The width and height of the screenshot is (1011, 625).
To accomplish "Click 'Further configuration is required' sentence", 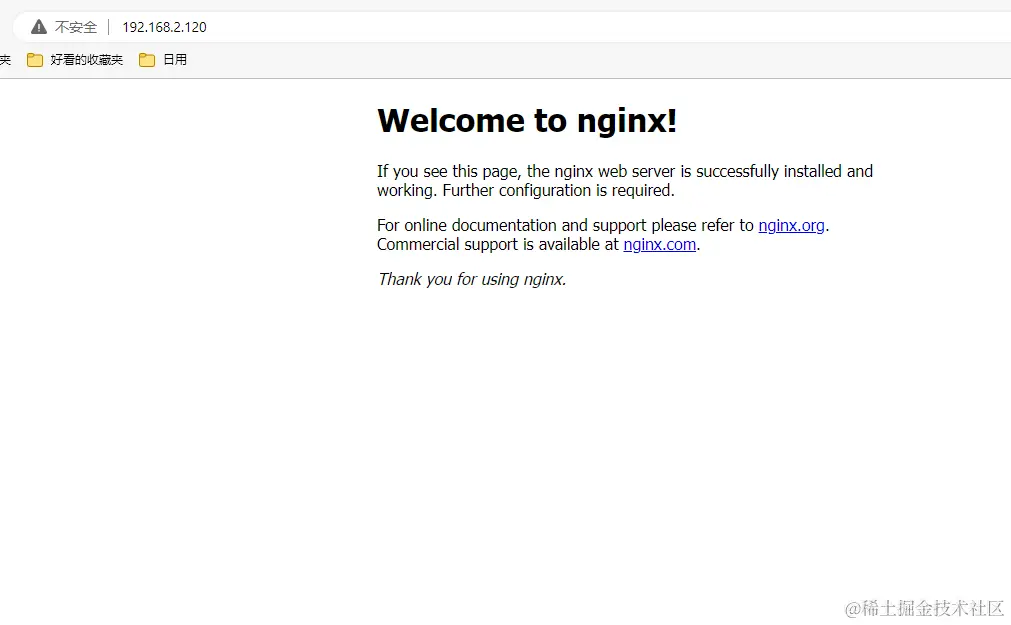I will click(558, 191).
